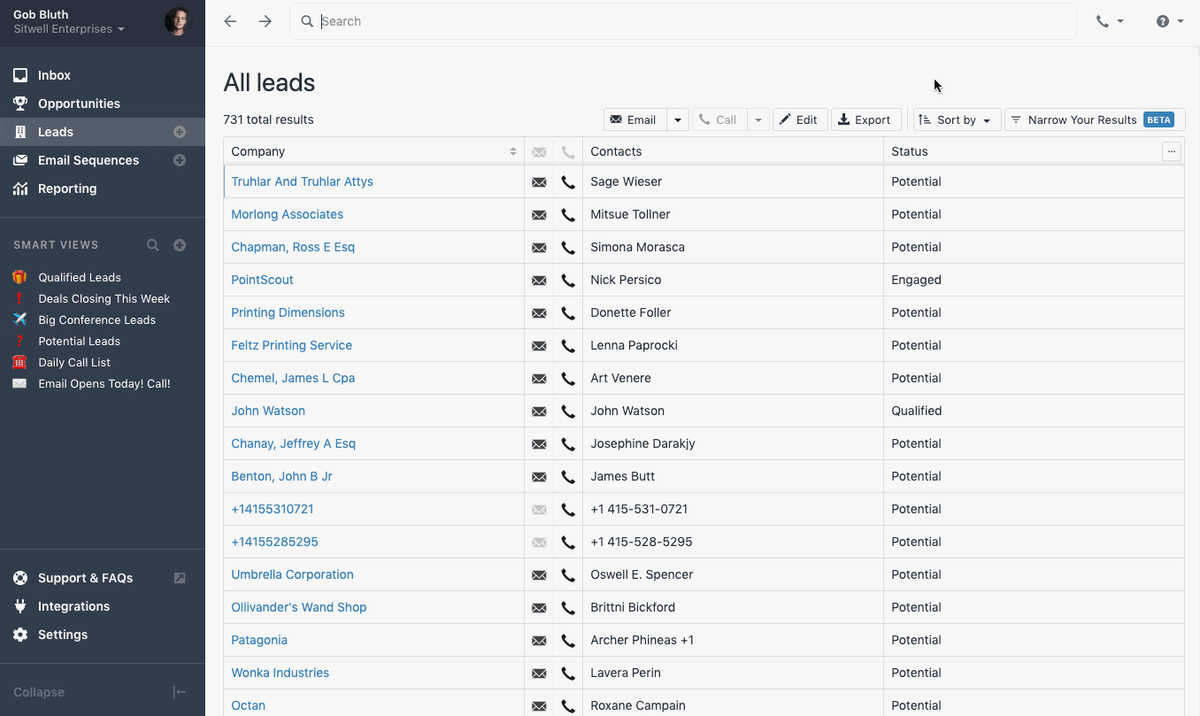This screenshot has height=716, width=1200.
Task: Open Opportunities in the sidebar
Action: pos(79,104)
